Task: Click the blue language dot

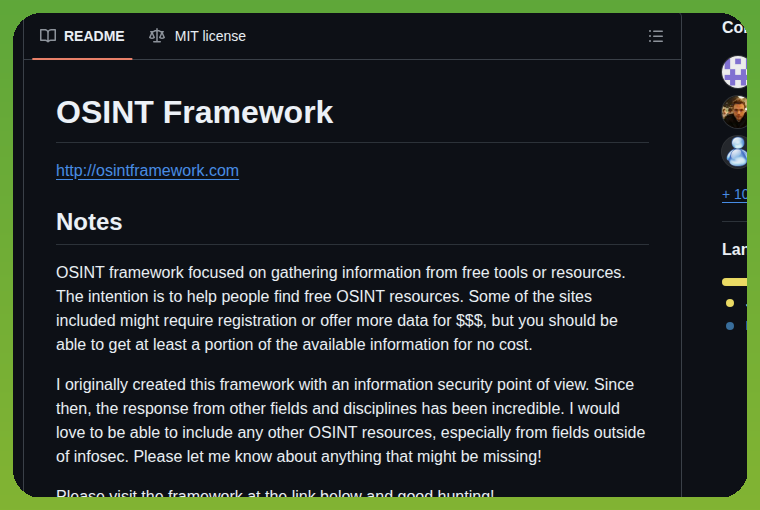Action: click(730, 326)
